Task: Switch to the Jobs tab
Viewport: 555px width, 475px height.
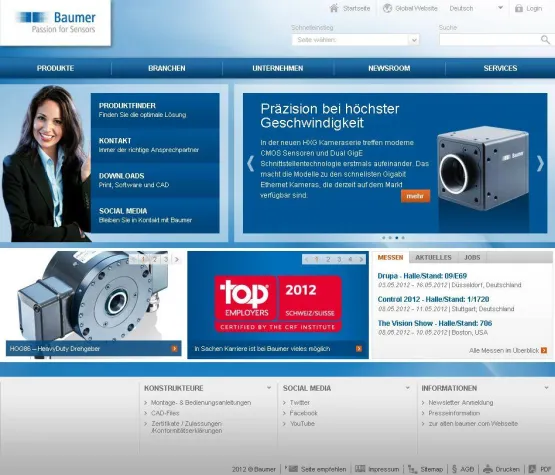Action: click(x=472, y=257)
